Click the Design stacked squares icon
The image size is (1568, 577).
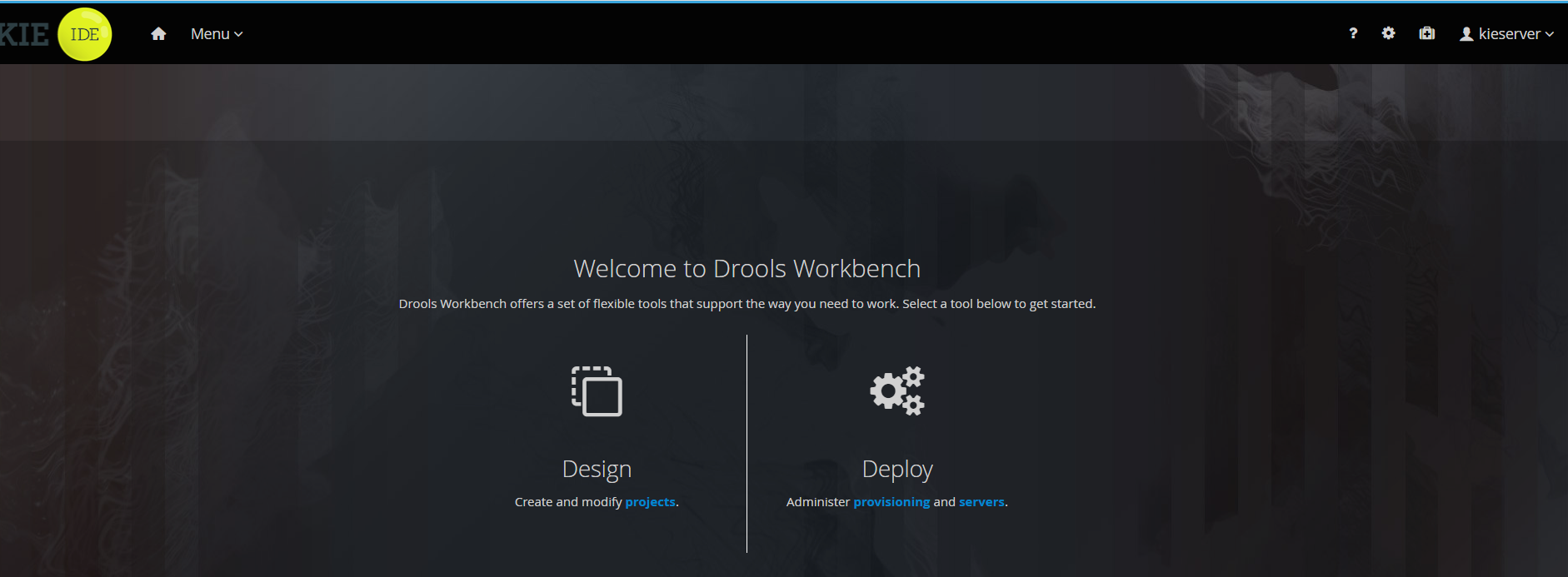tap(597, 391)
